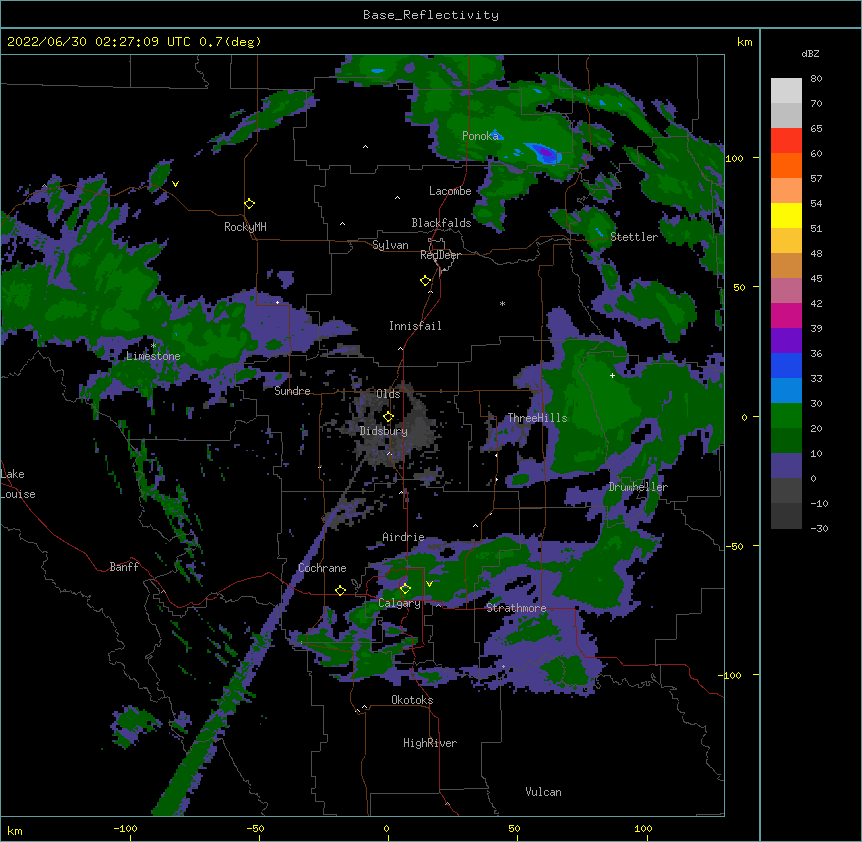Image resolution: width=862 pixels, height=842 pixels.
Task: Pick the magenta swatch in the dBZ legend
Action: 786,315
